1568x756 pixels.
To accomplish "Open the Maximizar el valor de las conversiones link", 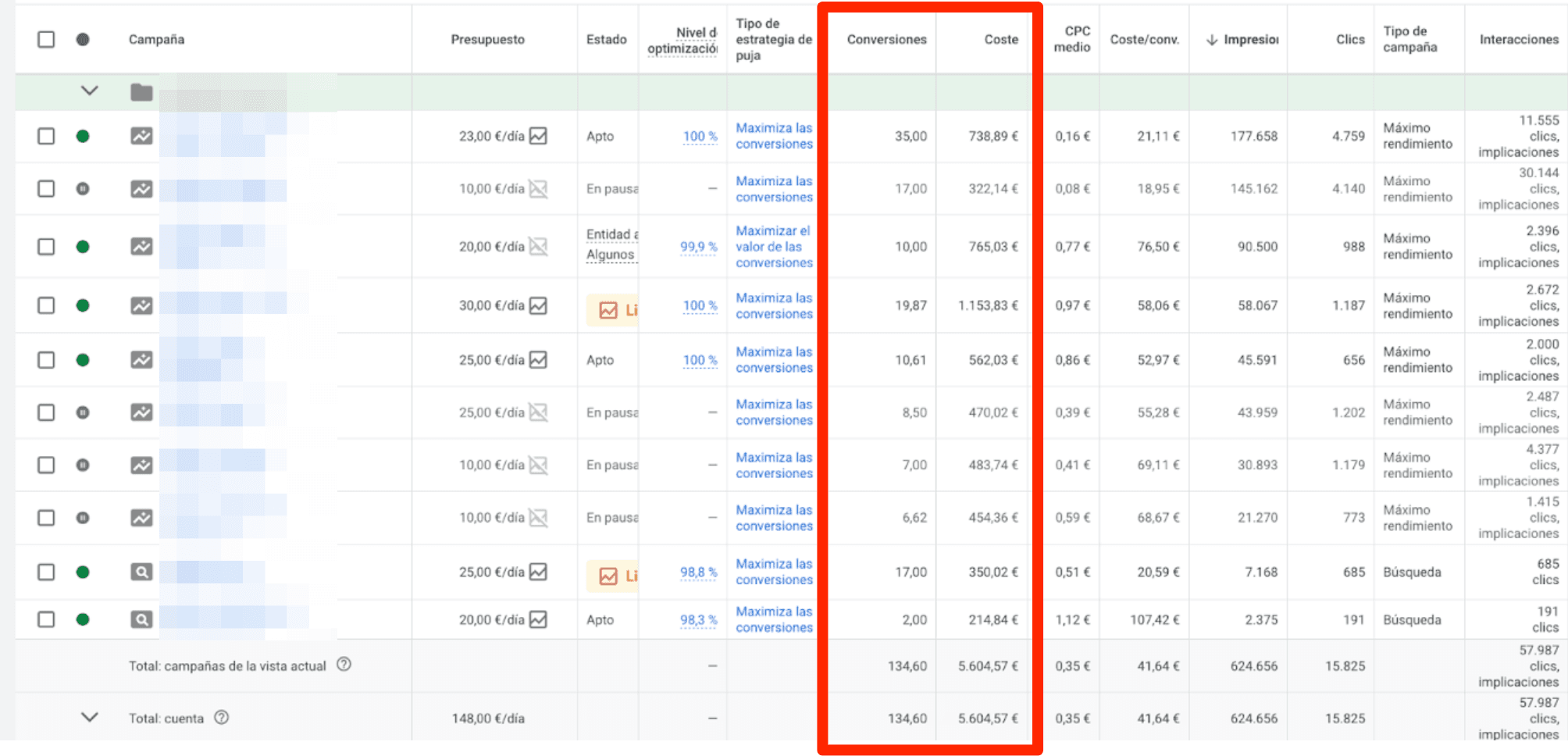I will pyautogui.click(x=773, y=247).
